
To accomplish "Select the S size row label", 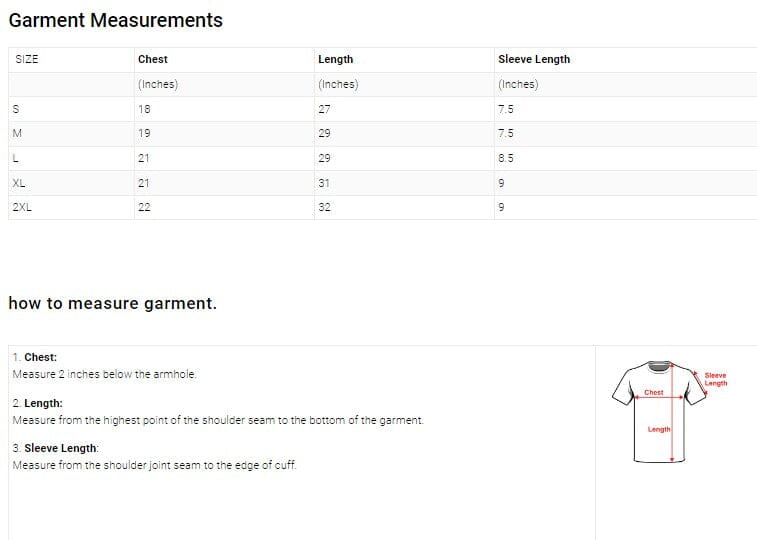I will point(15,109).
